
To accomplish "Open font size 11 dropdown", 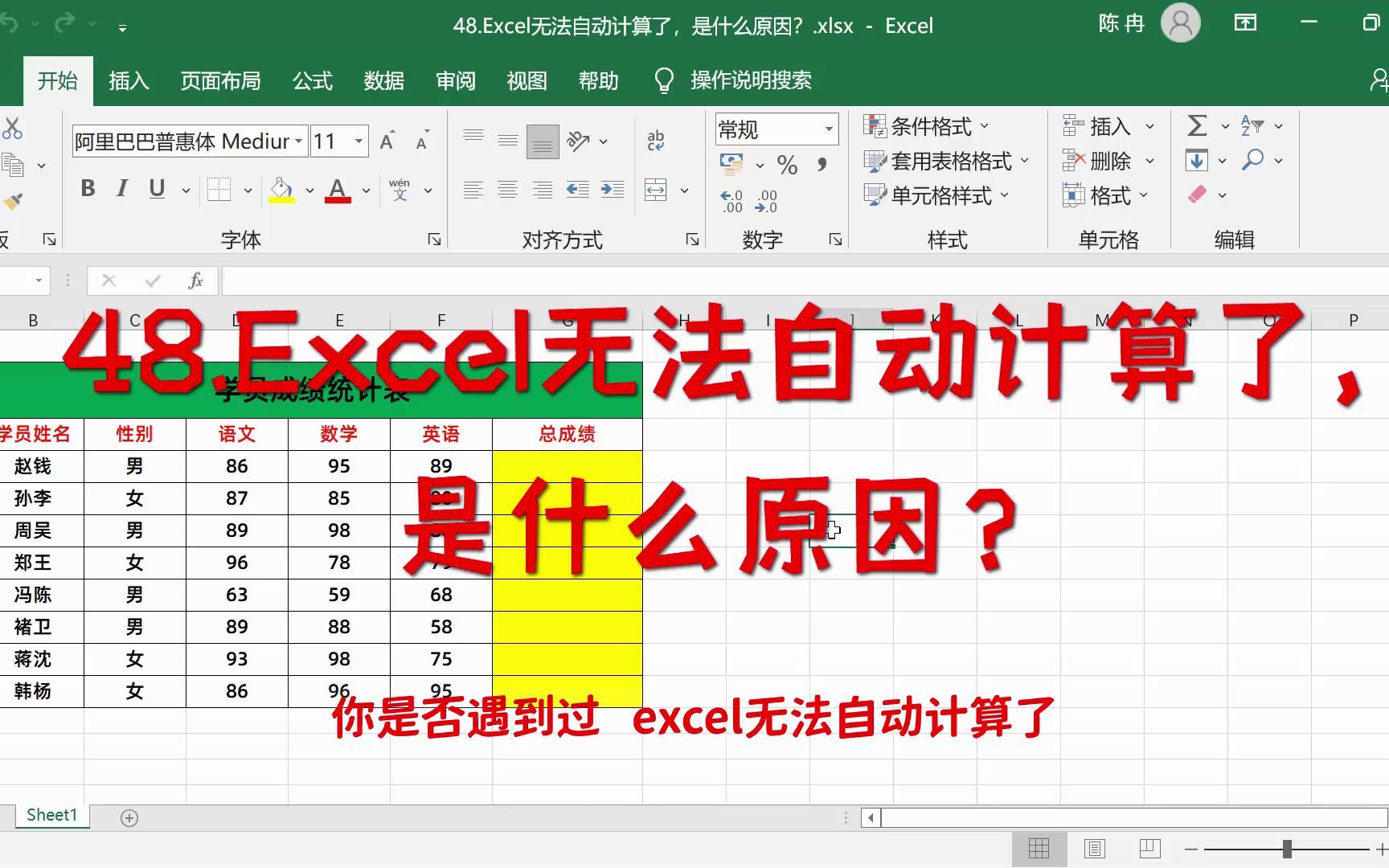I will tap(359, 141).
